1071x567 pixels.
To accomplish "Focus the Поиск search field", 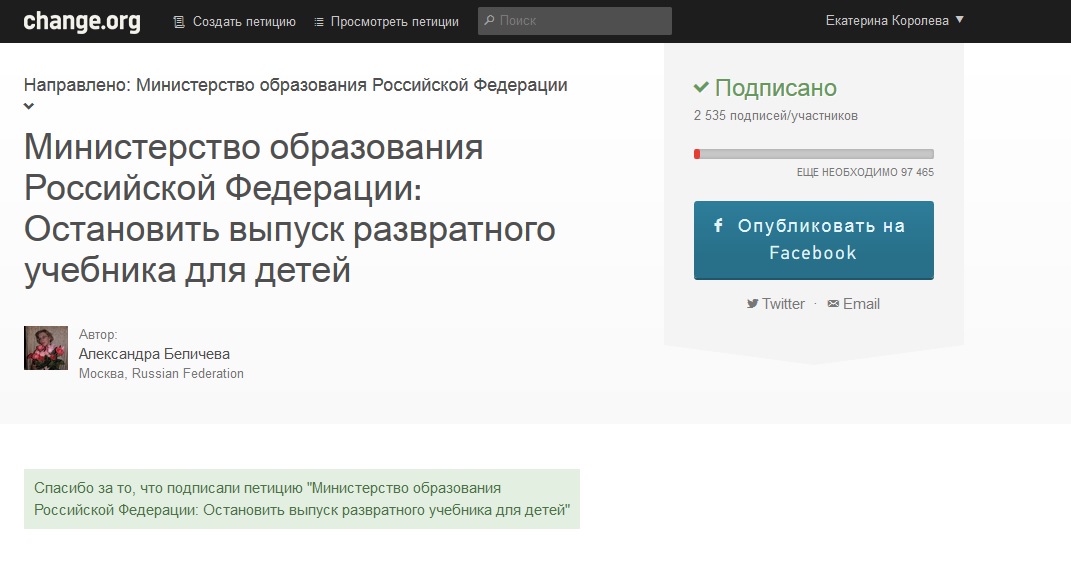I will pyautogui.click(x=574, y=20).
